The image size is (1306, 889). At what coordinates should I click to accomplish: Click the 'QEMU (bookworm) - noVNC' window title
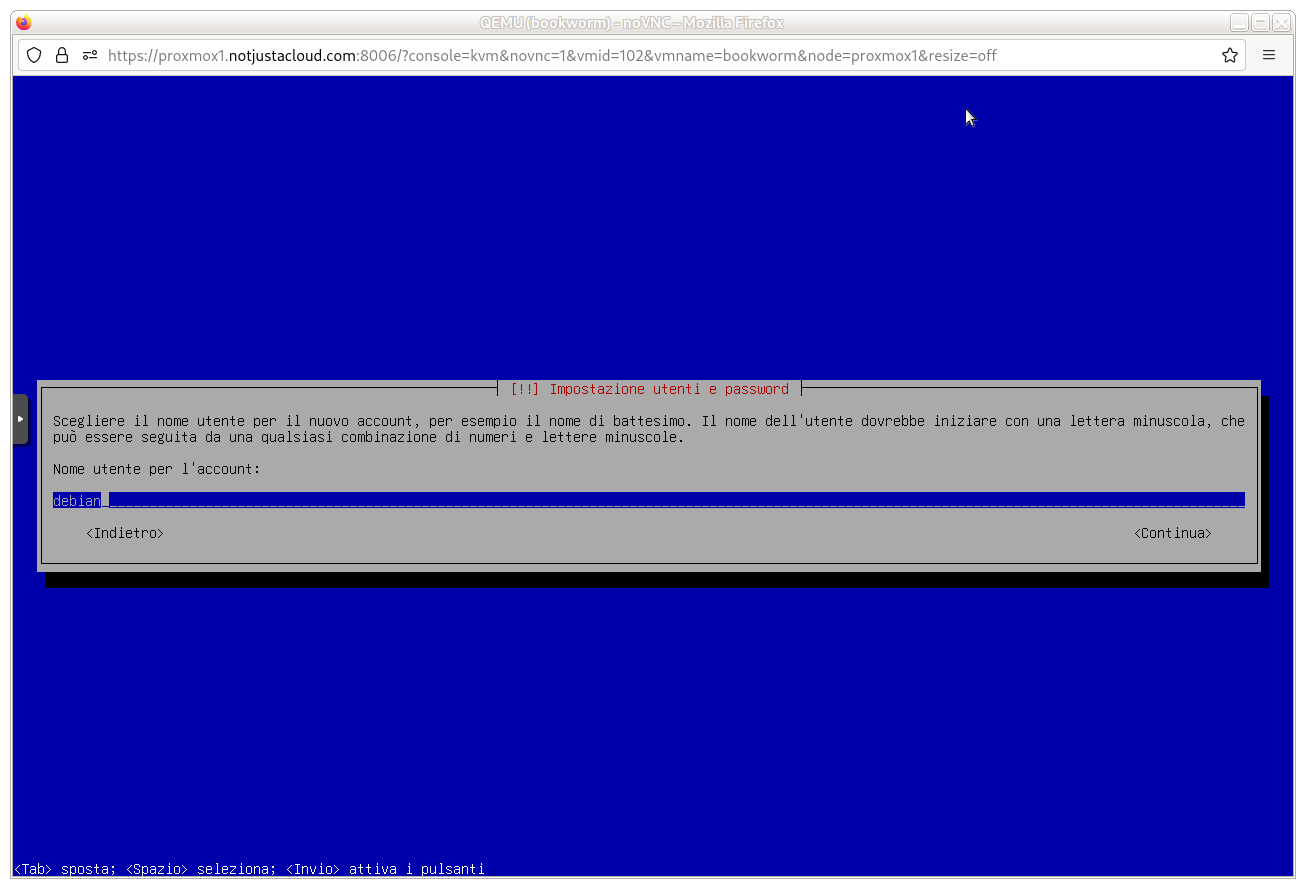[x=632, y=23]
